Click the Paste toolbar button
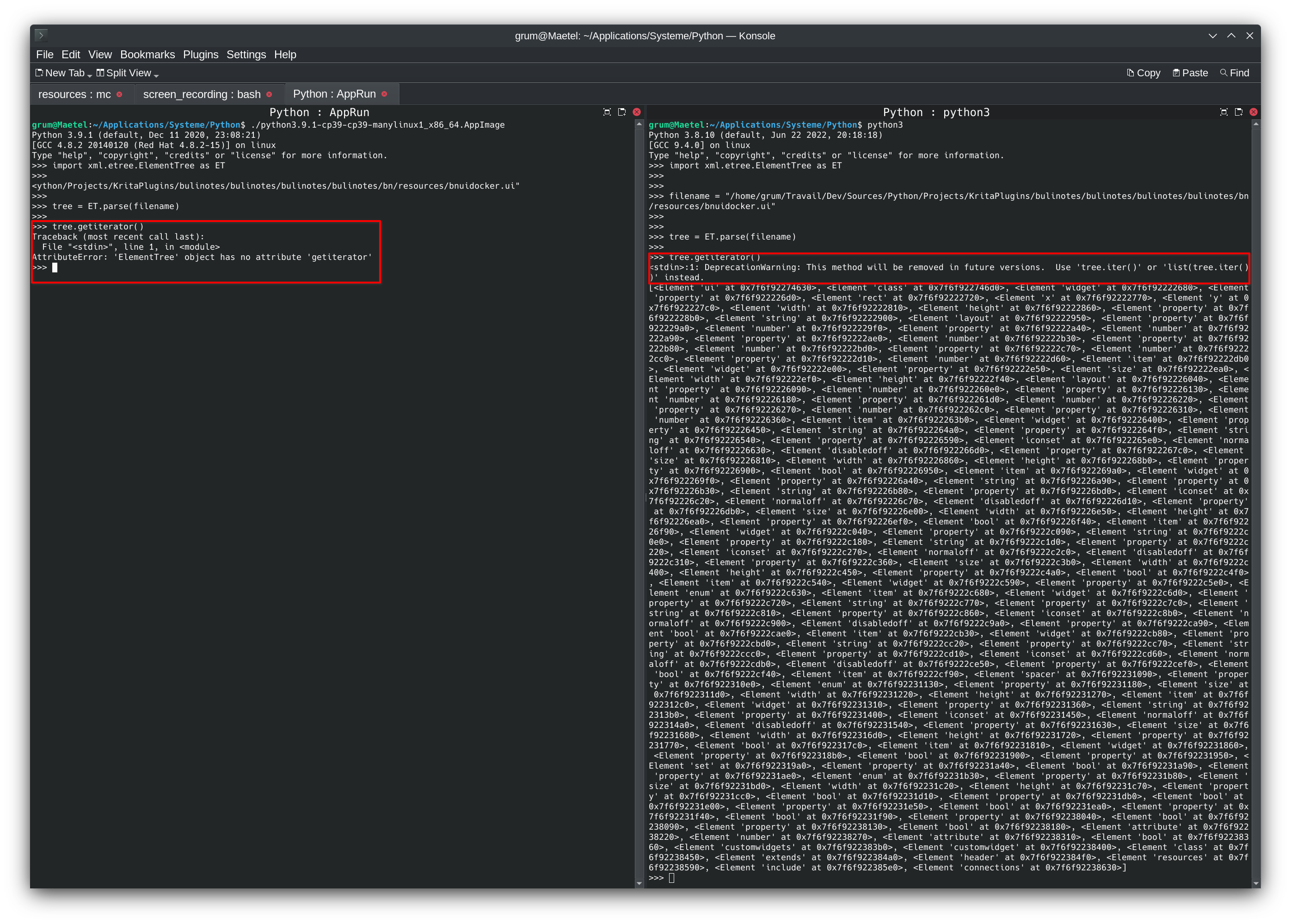 click(1190, 73)
